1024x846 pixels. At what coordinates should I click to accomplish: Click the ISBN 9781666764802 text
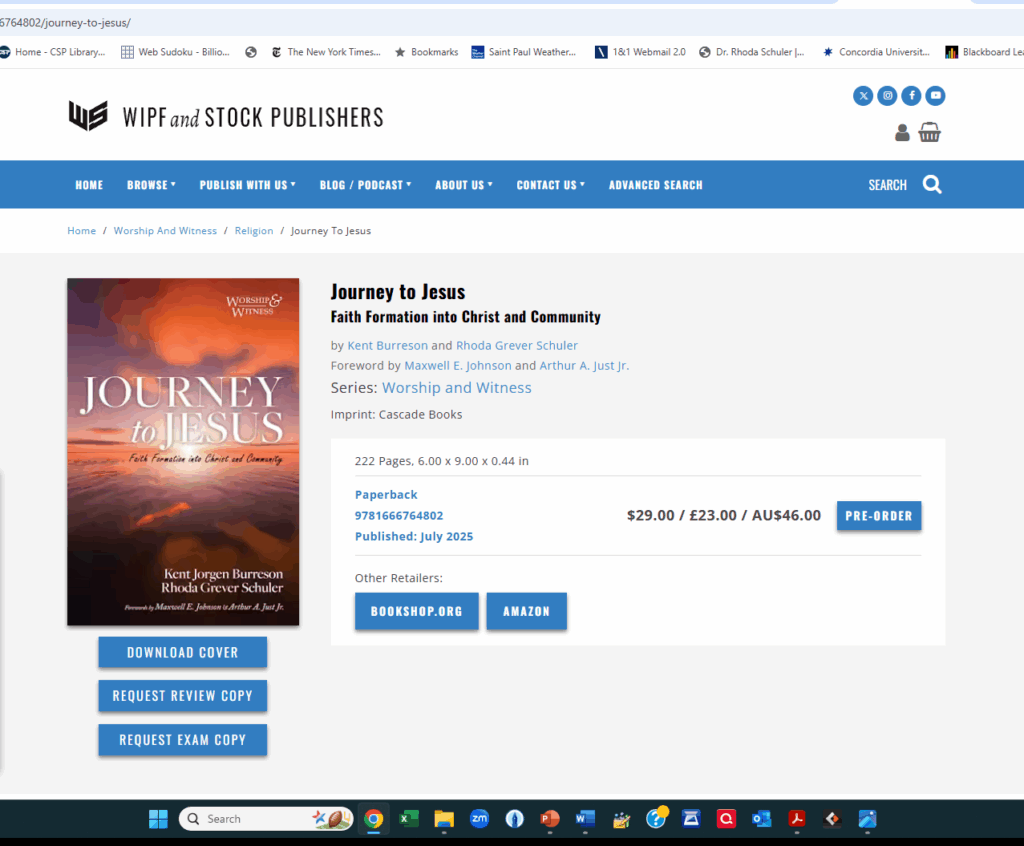pos(399,515)
